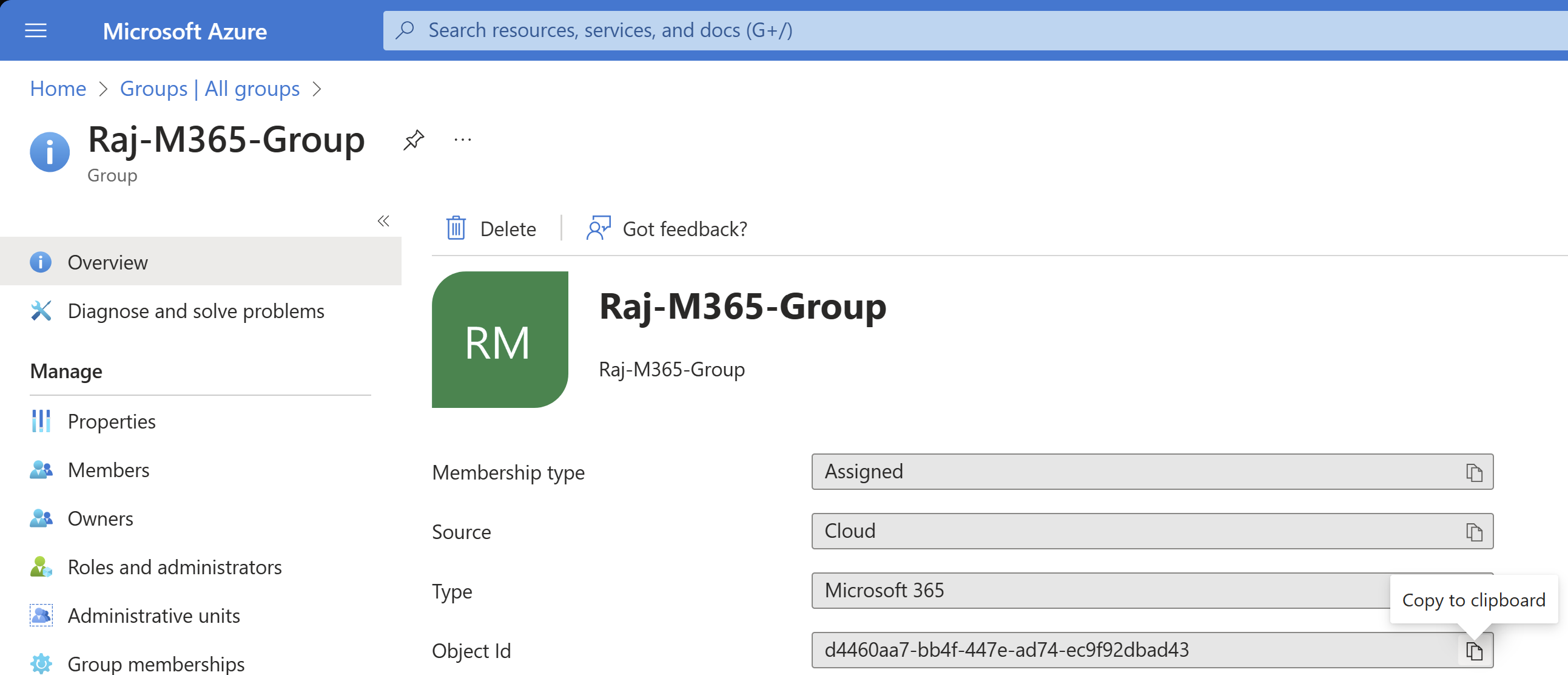This screenshot has width=1568, height=675.
Task: Click the Delete trash can icon
Action: (456, 228)
